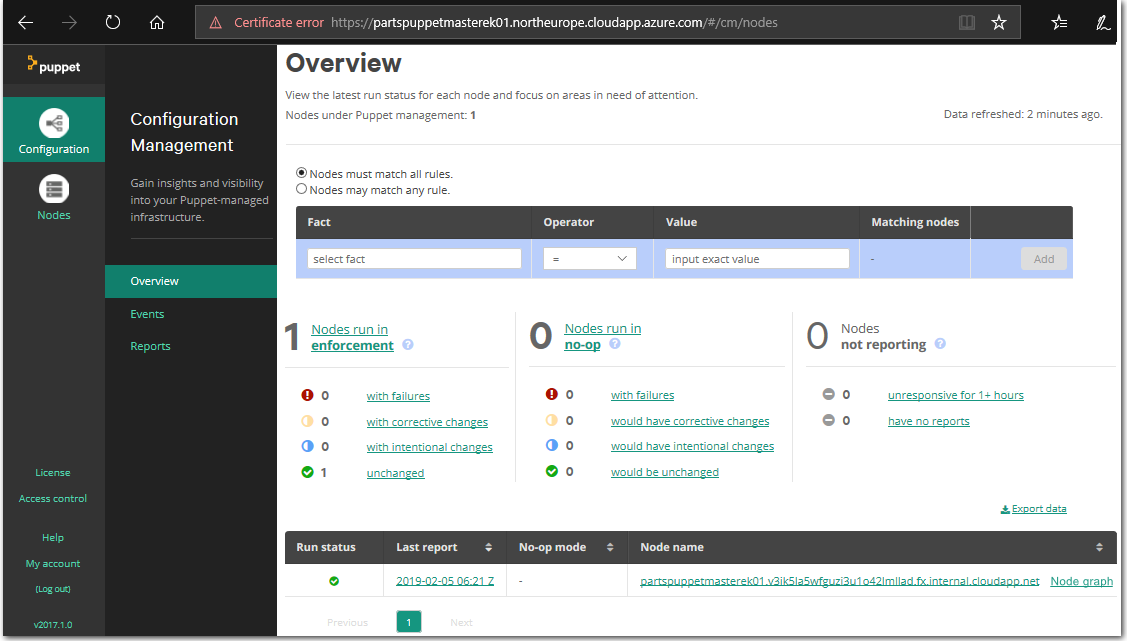Click with intentional changes link

429,447
